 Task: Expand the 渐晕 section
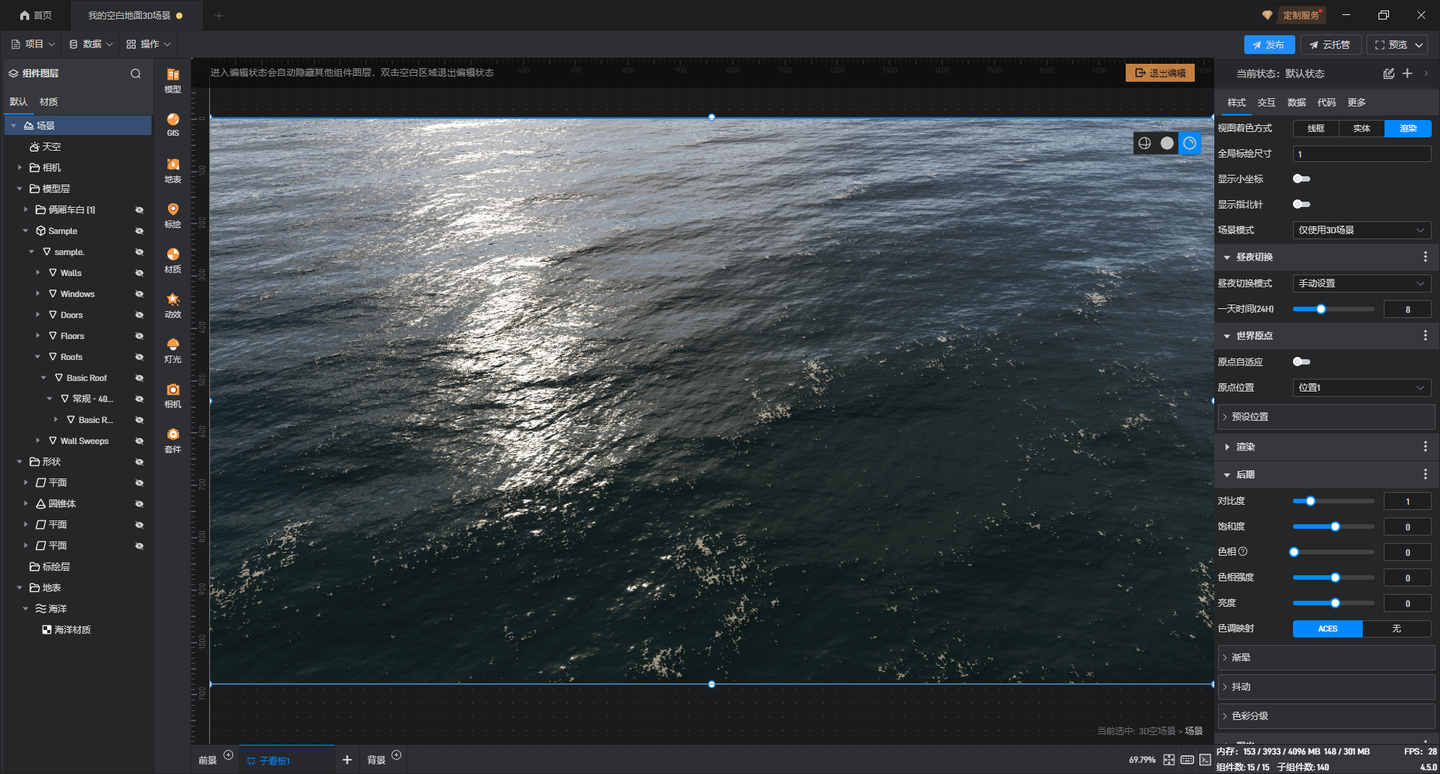(1326, 658)
